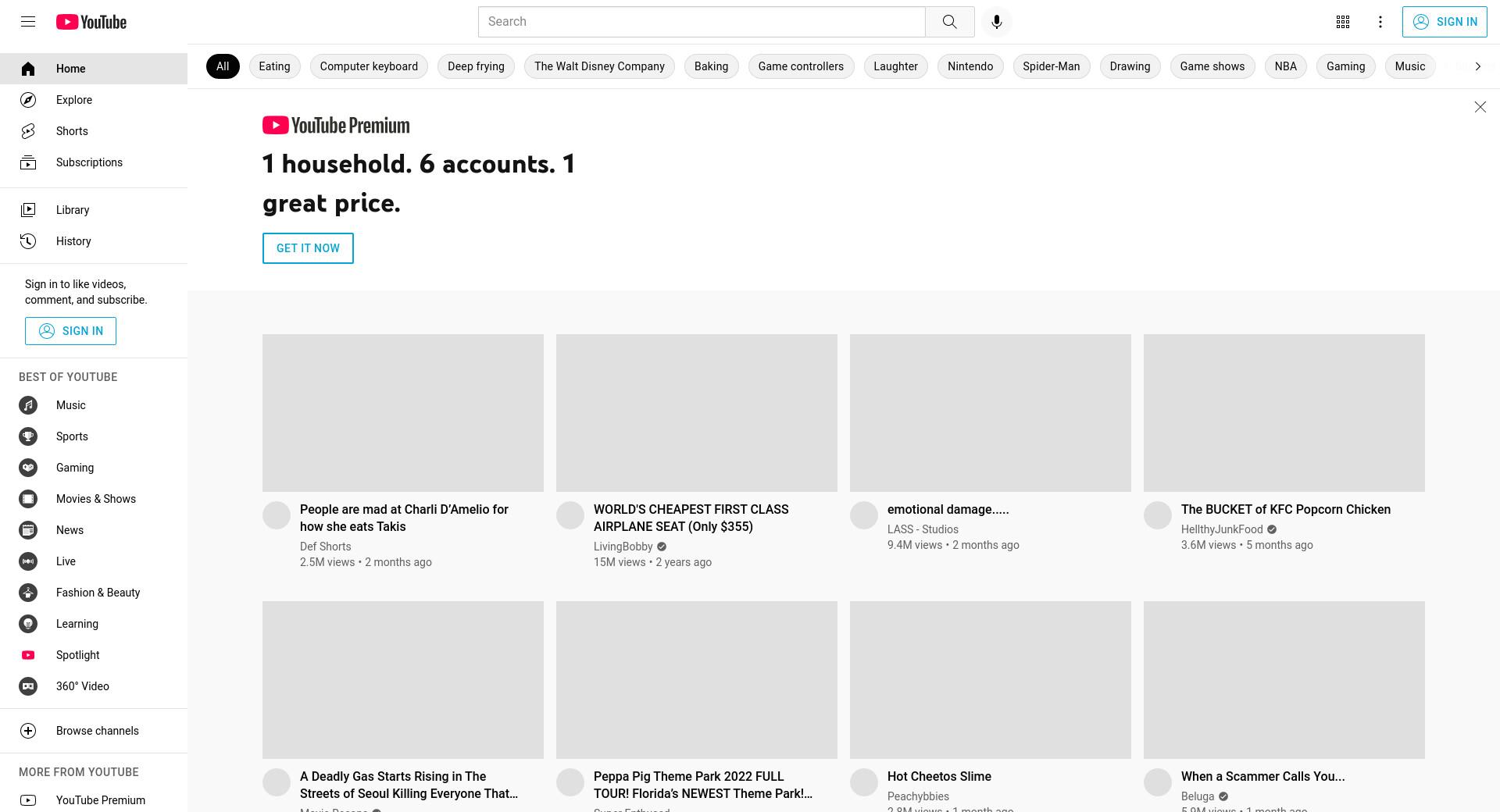Open Peachybbies channel link
The height and width of the screenshot is (812, 1500).
tap(918, 796)
